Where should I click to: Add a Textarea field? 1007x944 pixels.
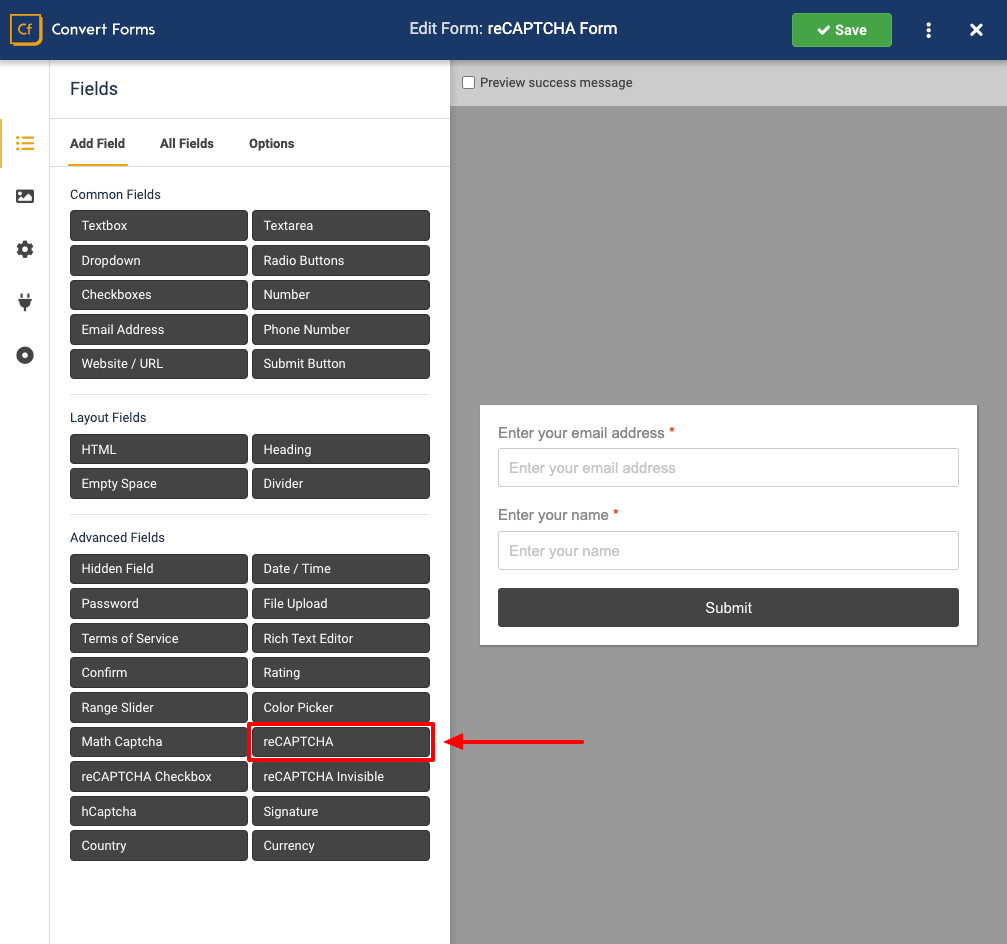341,225
